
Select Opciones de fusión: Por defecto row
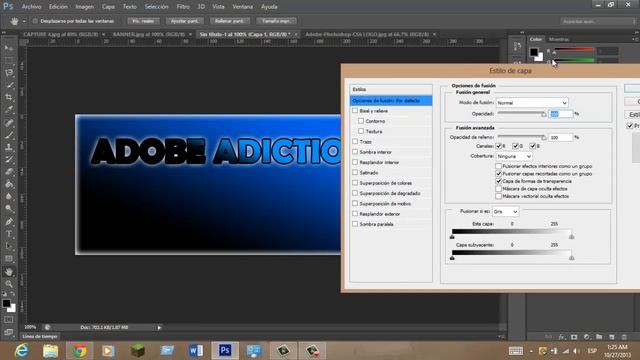pos(391,100)
